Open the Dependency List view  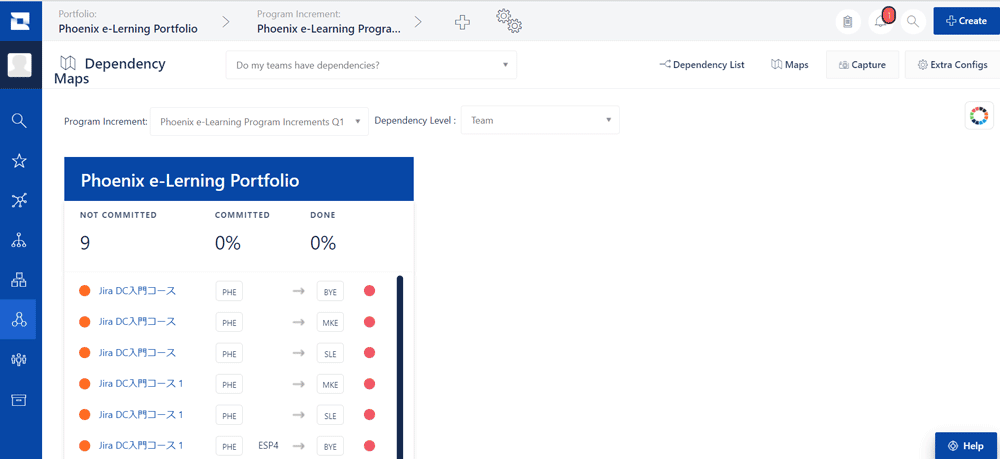pyautogui.click(x=702, y=64)
